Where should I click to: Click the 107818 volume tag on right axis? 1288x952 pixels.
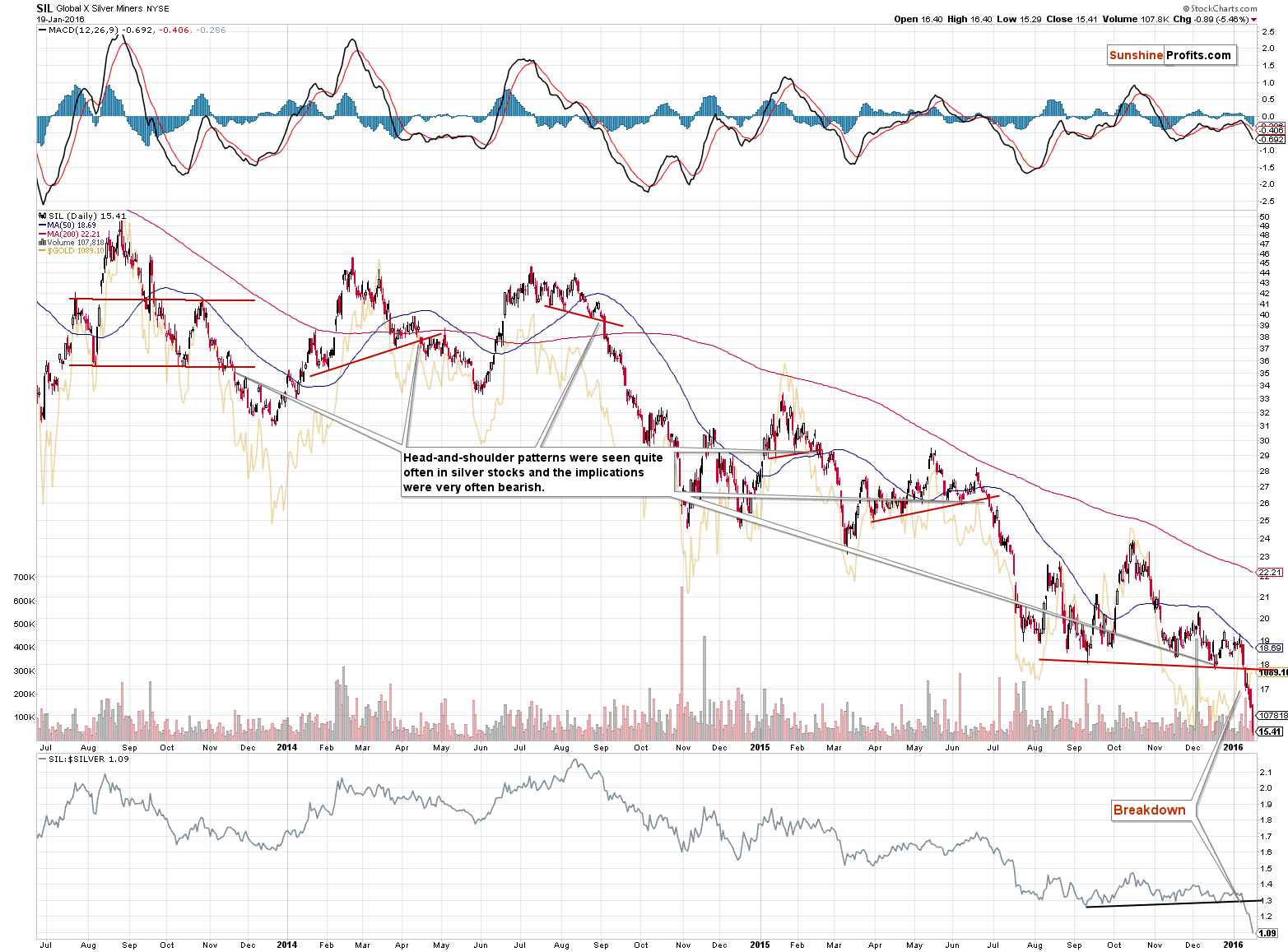1272,715
